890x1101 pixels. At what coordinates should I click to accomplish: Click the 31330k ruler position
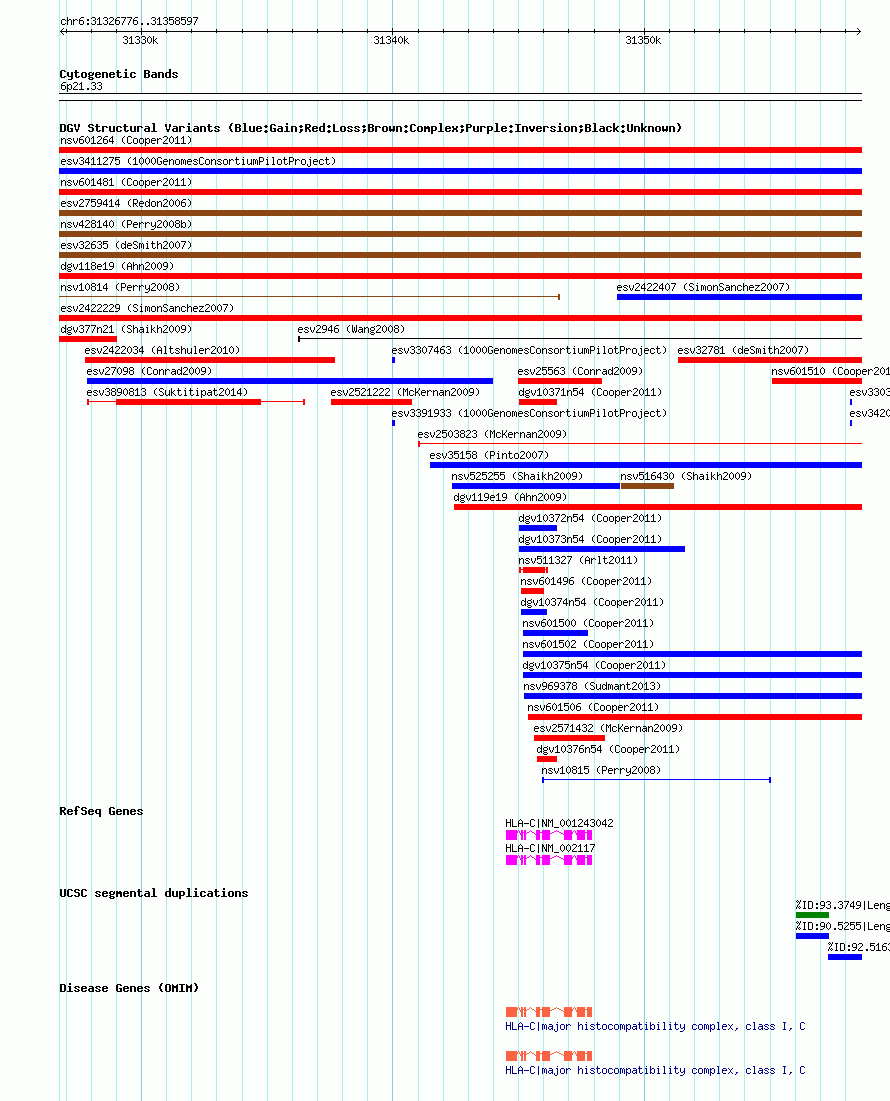[x=140, y=41]
